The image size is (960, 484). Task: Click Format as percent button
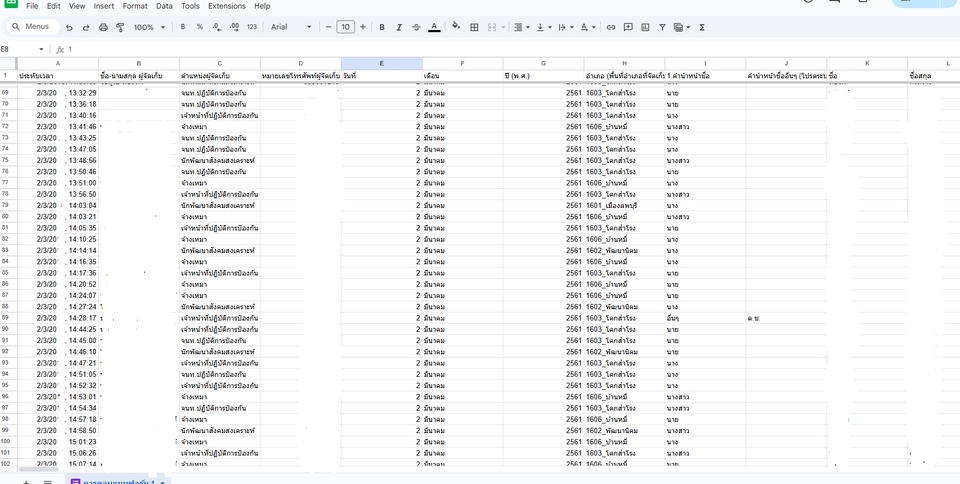(x=200, y=28)
